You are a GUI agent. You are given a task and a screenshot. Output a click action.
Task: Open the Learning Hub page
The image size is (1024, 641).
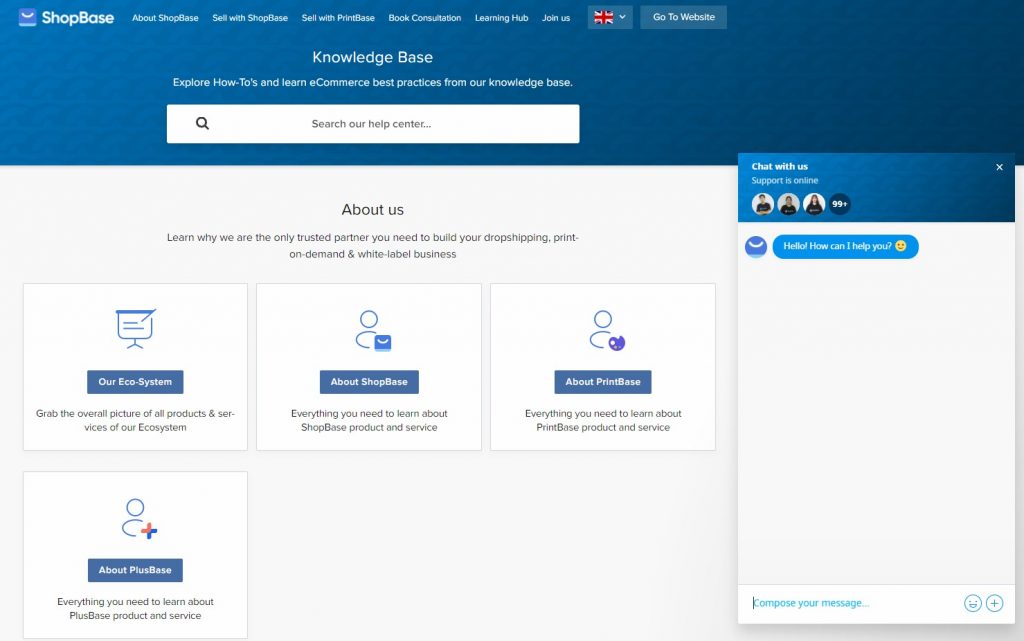(x=501, y=17)
